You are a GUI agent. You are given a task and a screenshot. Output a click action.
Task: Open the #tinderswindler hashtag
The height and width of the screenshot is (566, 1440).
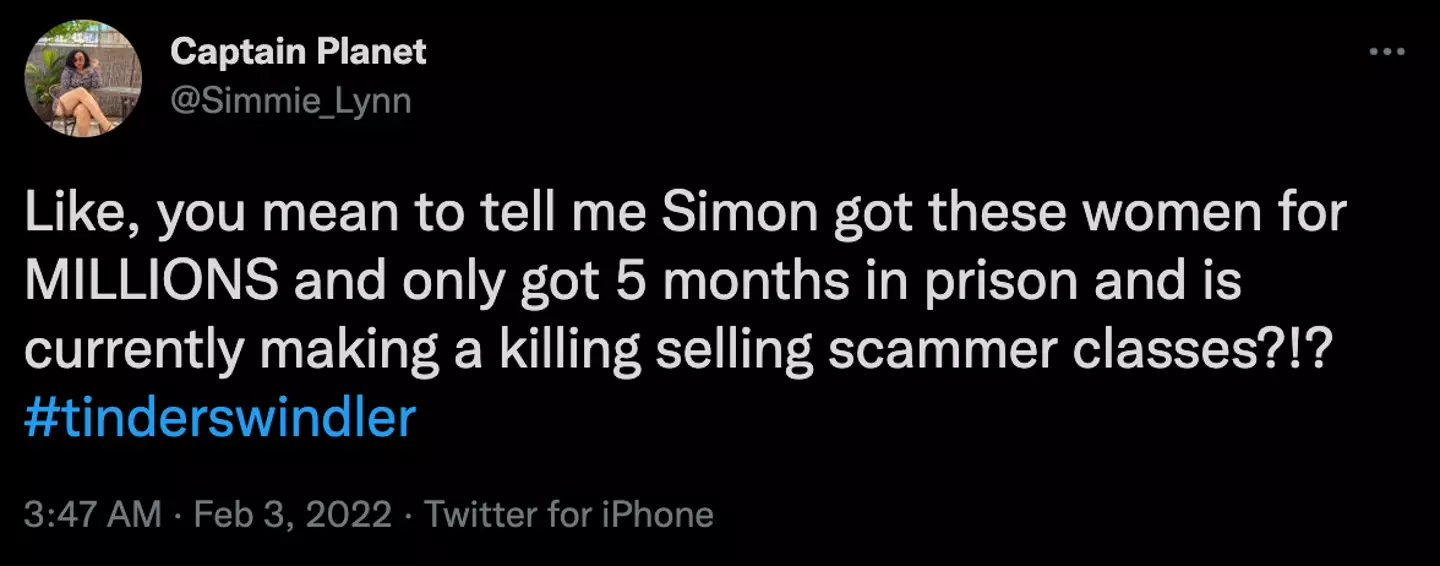[218, 418]
